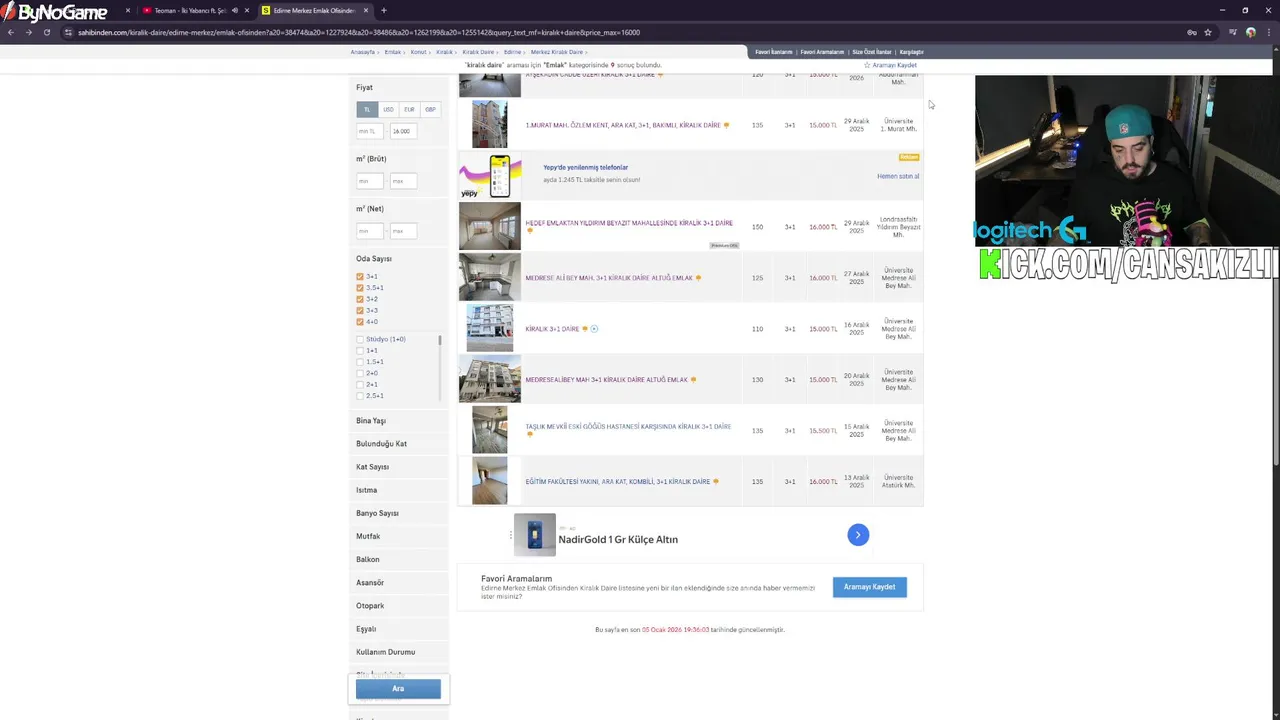Uncheck the 3+3 room checkbox
Viewport: 1280px width, 720px height.
pyautogui.click(x=360, y=310)
